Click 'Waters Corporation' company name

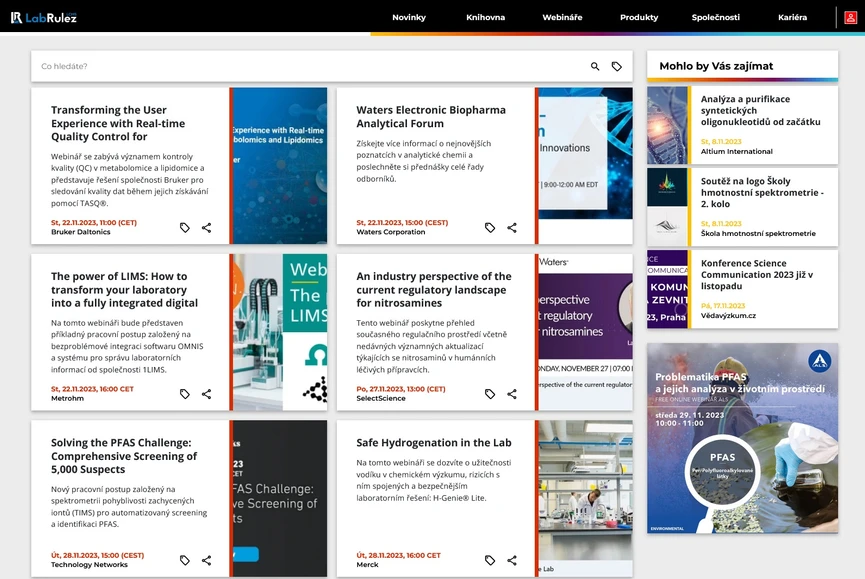click(391, 232)
